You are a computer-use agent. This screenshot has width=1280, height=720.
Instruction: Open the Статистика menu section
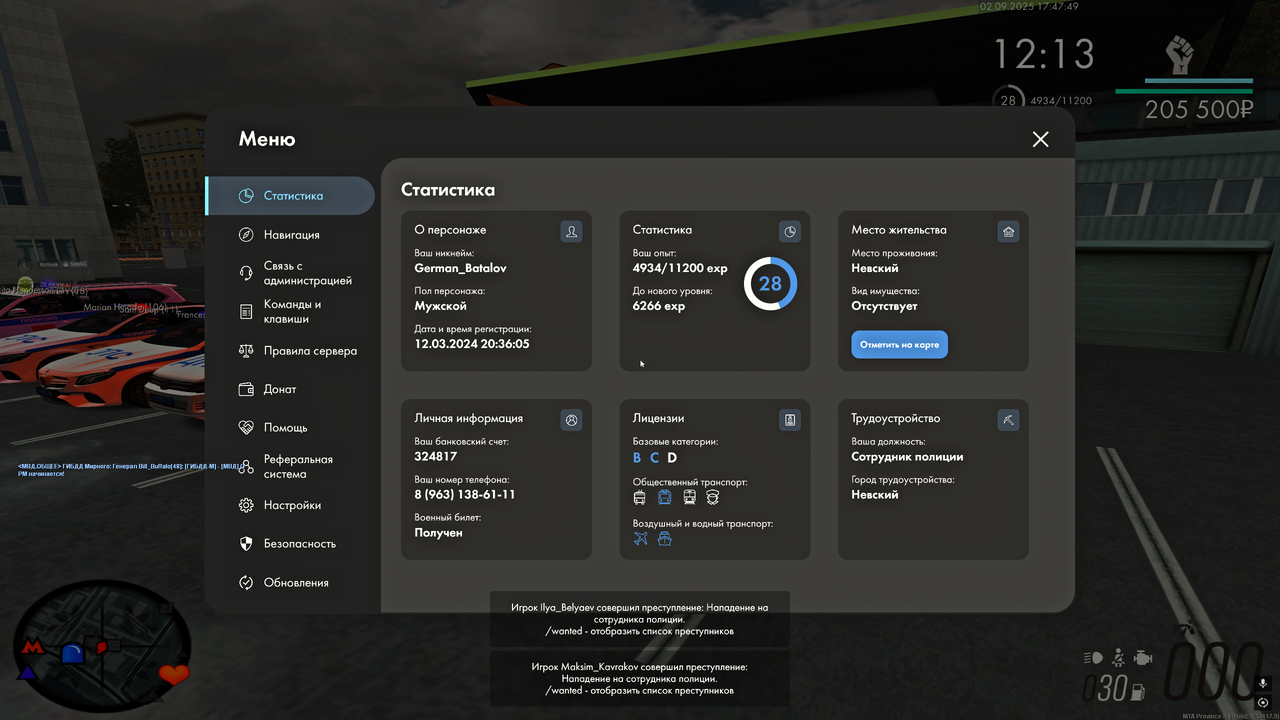pyautogui.click(x=290, y=196)
